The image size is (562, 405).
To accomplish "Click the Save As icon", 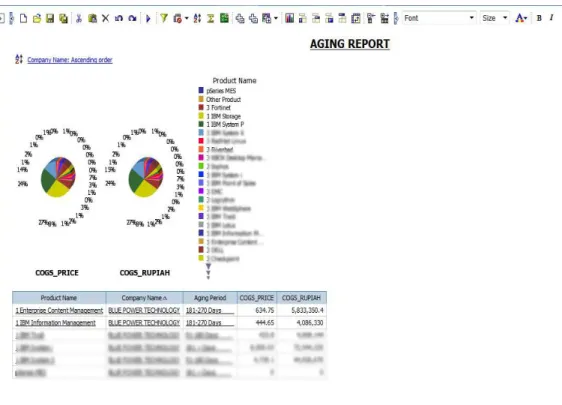I will coord(63,18).
